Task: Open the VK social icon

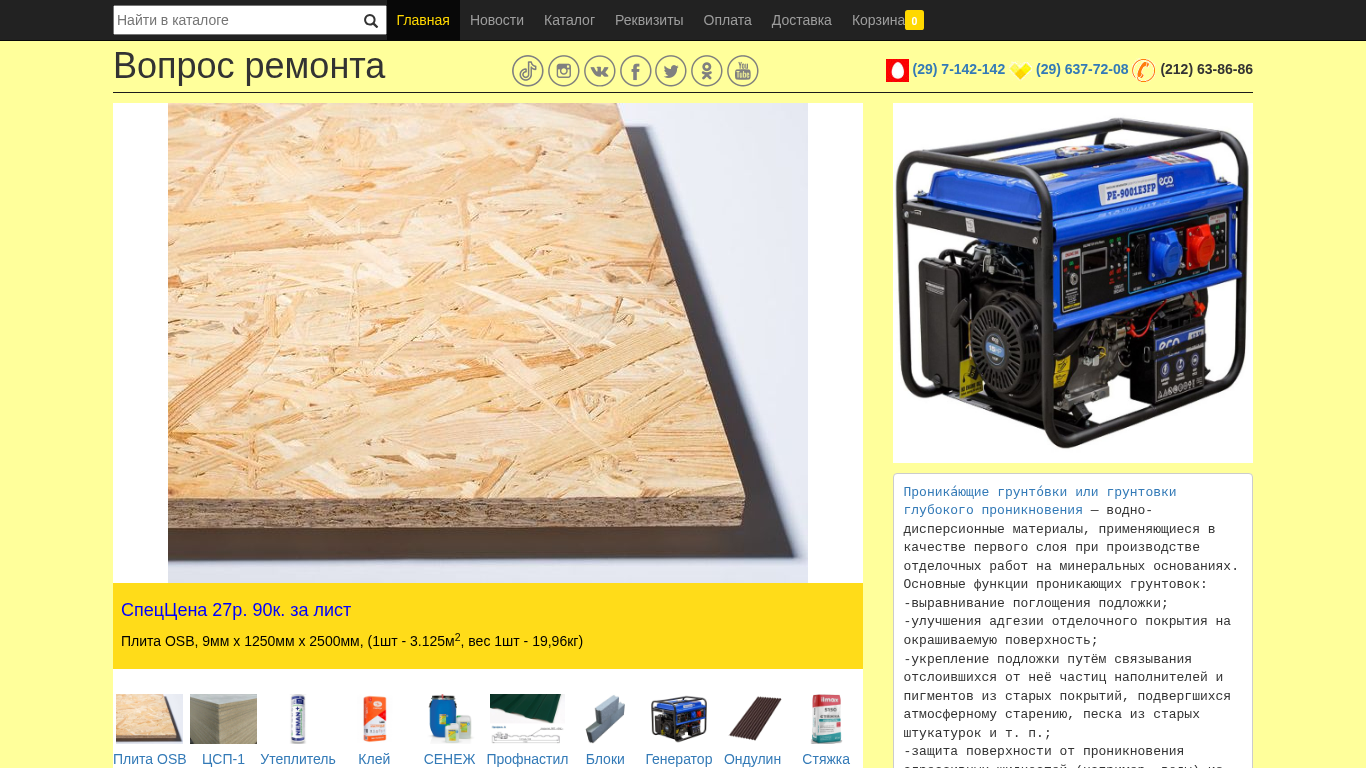Action: 600,71
